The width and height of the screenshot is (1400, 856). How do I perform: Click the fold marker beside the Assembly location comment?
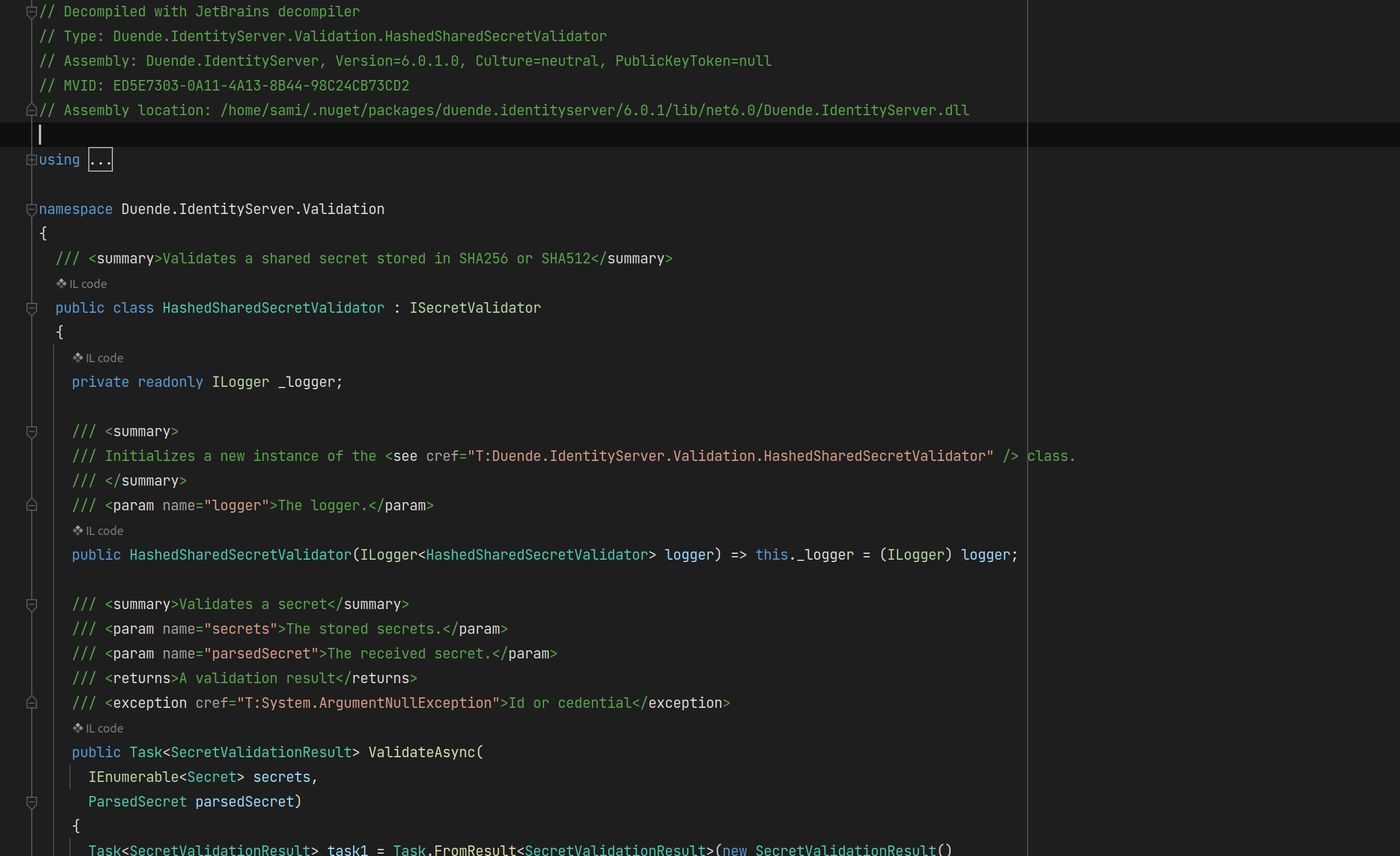click(x=32, y=109)
